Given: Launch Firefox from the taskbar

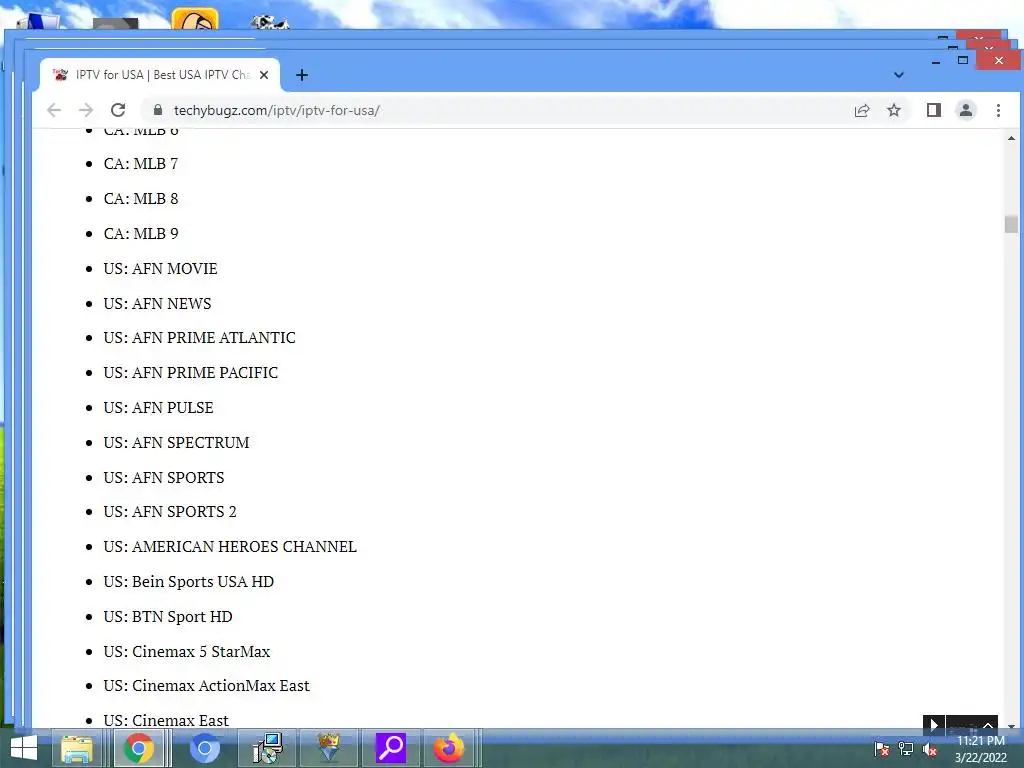Looking at the screenshot, I should coord(449,748).
